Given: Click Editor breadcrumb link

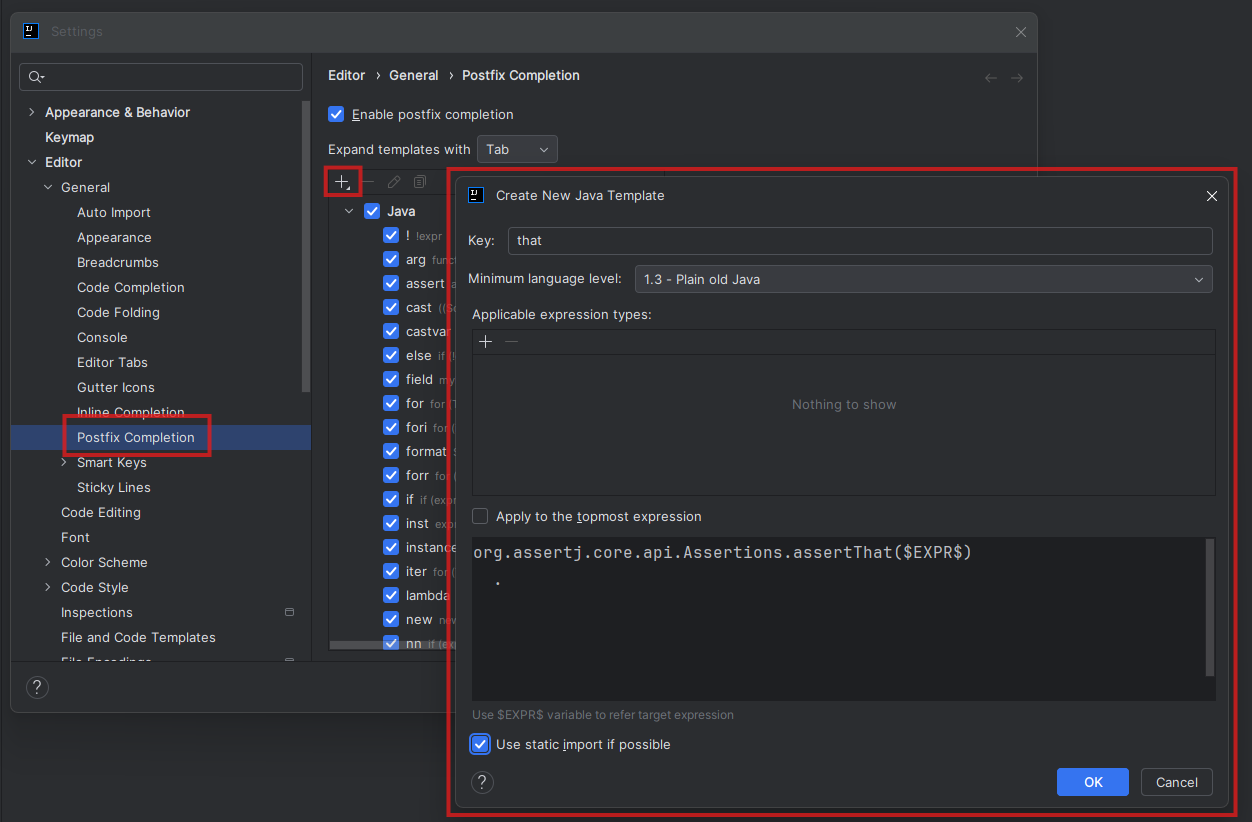Looking at the screenshot, I should tap(347, 75).
